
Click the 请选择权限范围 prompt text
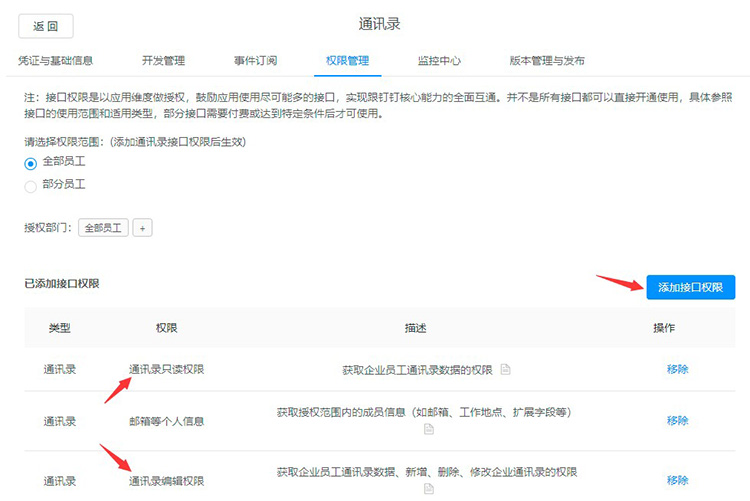coord(135,142)
